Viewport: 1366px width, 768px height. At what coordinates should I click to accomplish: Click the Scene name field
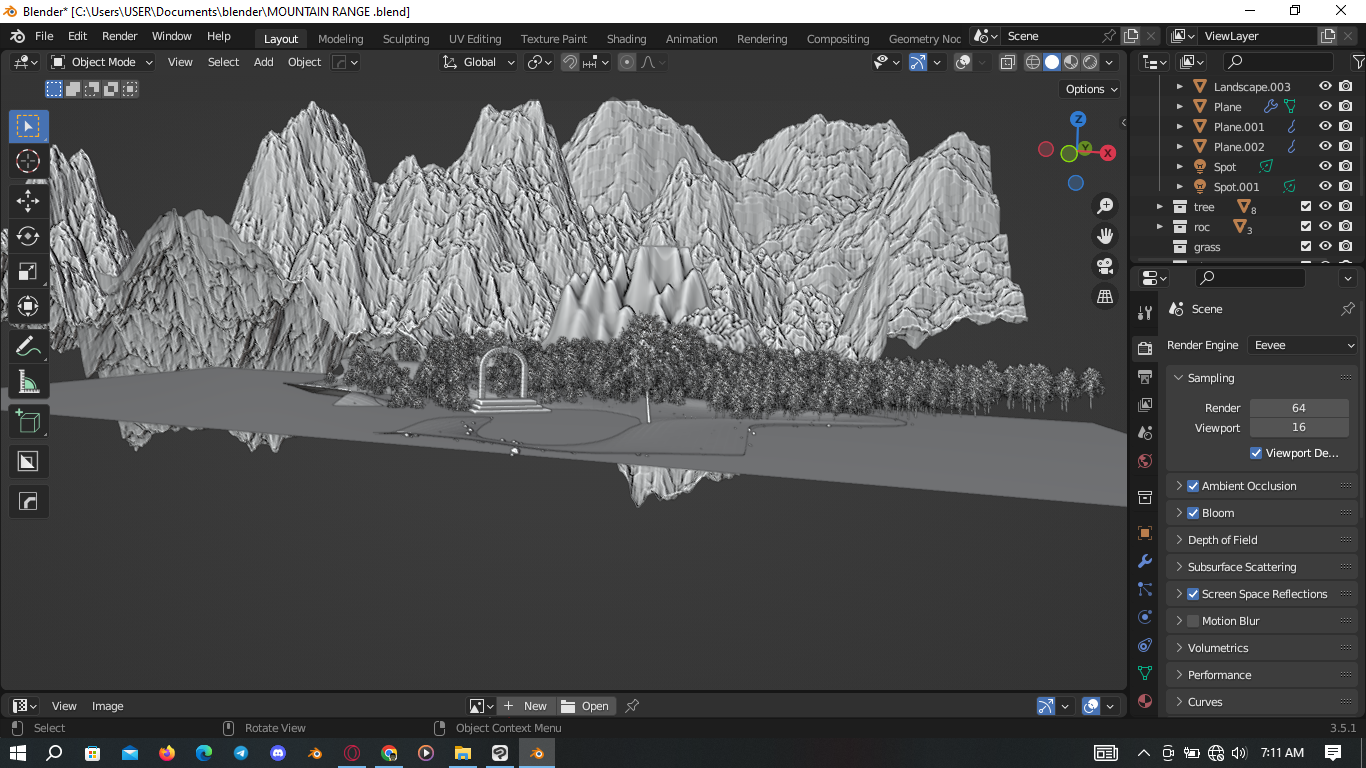[x=1048, y=36]
